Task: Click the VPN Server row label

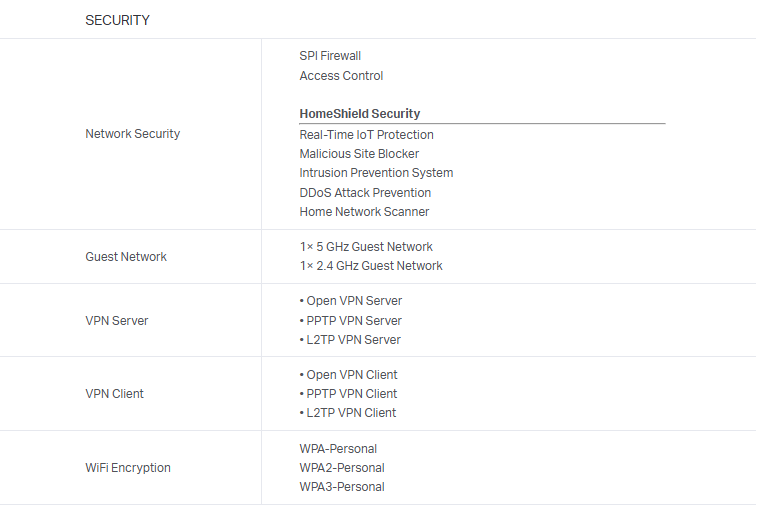Action: pyautogui.click(x=117, y=321)
